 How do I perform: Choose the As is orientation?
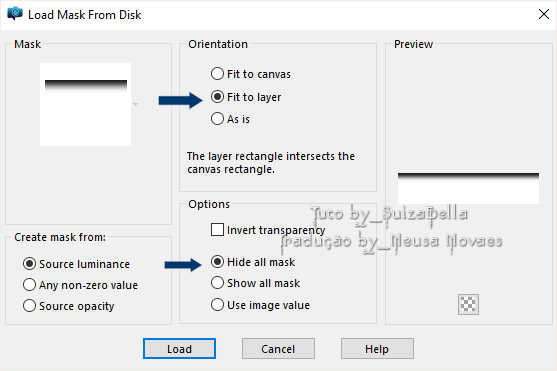pyautogui.click(x=230, y=119)
